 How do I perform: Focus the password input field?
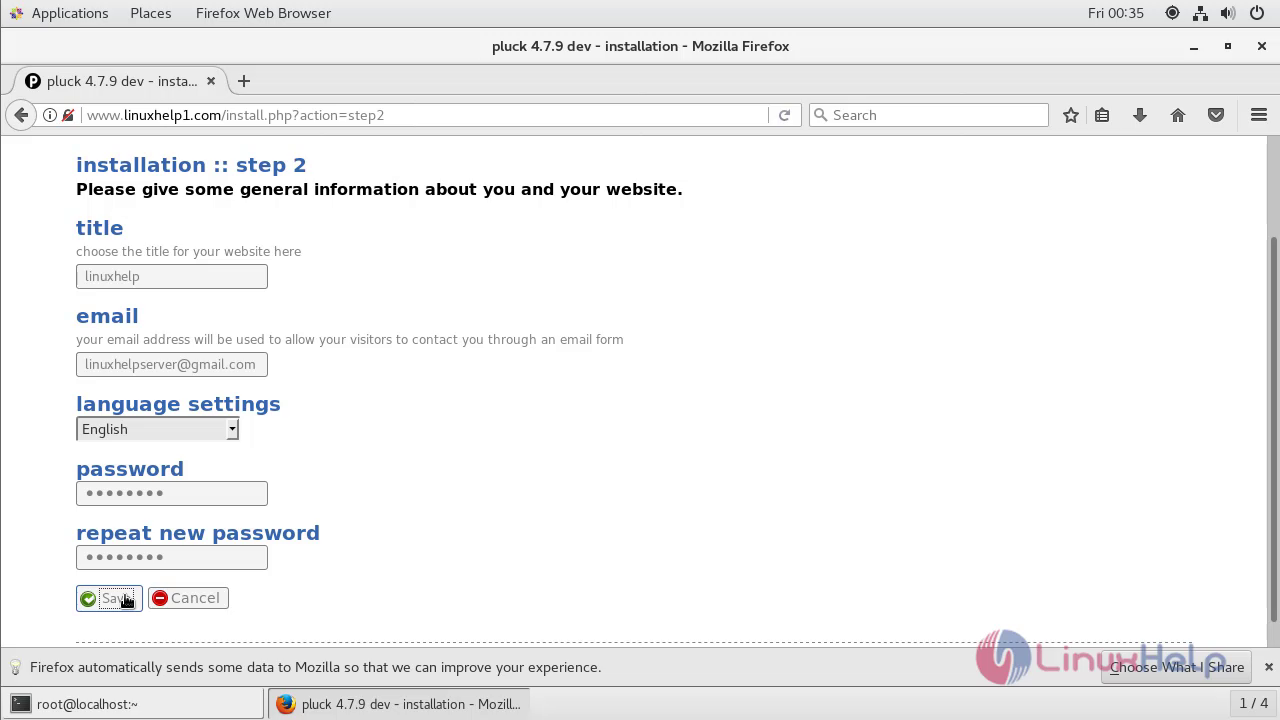tap(172, 493)
